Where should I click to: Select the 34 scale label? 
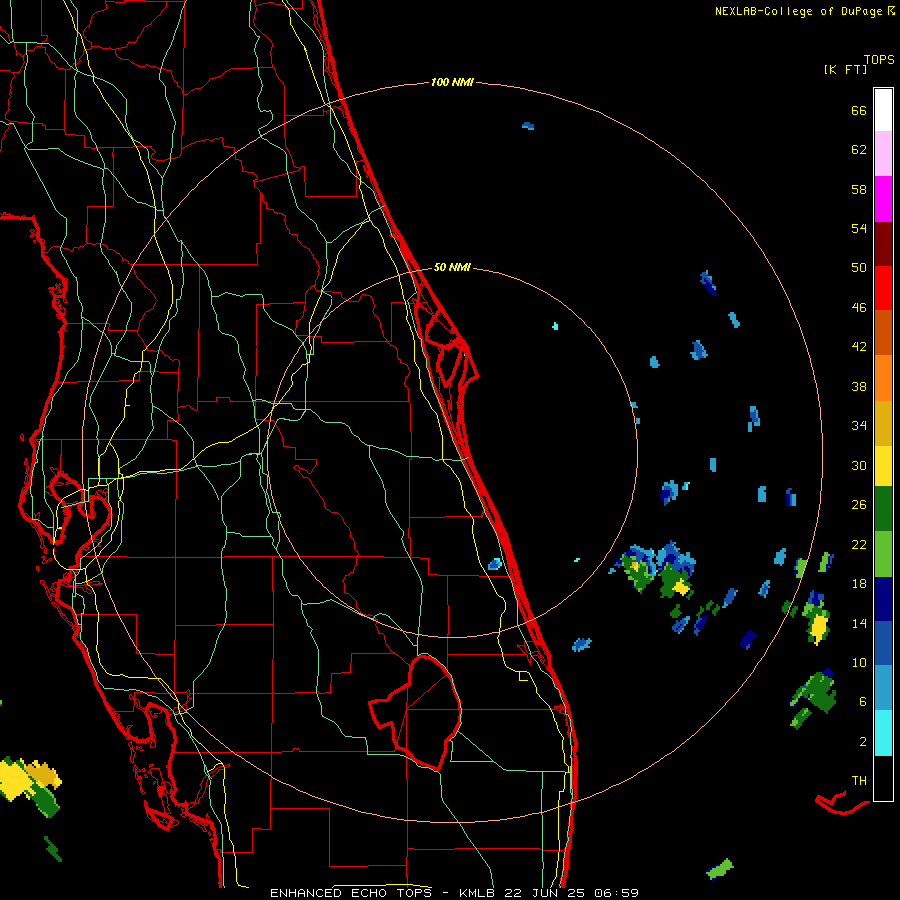pyautogui.click(x=859, y=425)
